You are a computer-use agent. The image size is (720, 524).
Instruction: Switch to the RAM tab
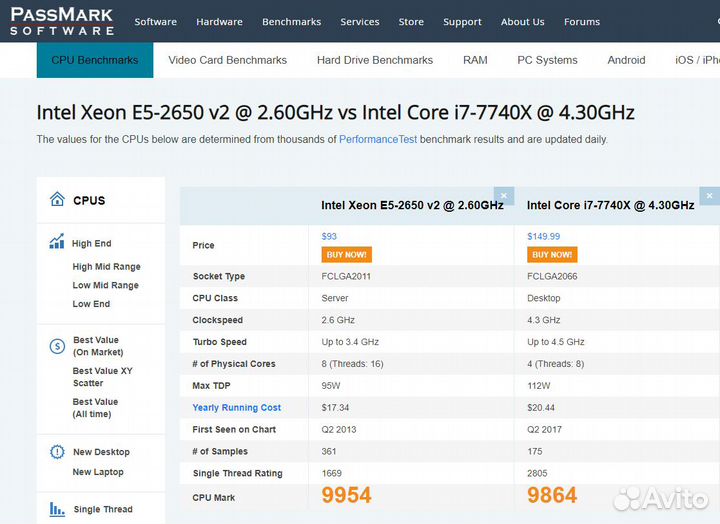click(x=475, y=60)
